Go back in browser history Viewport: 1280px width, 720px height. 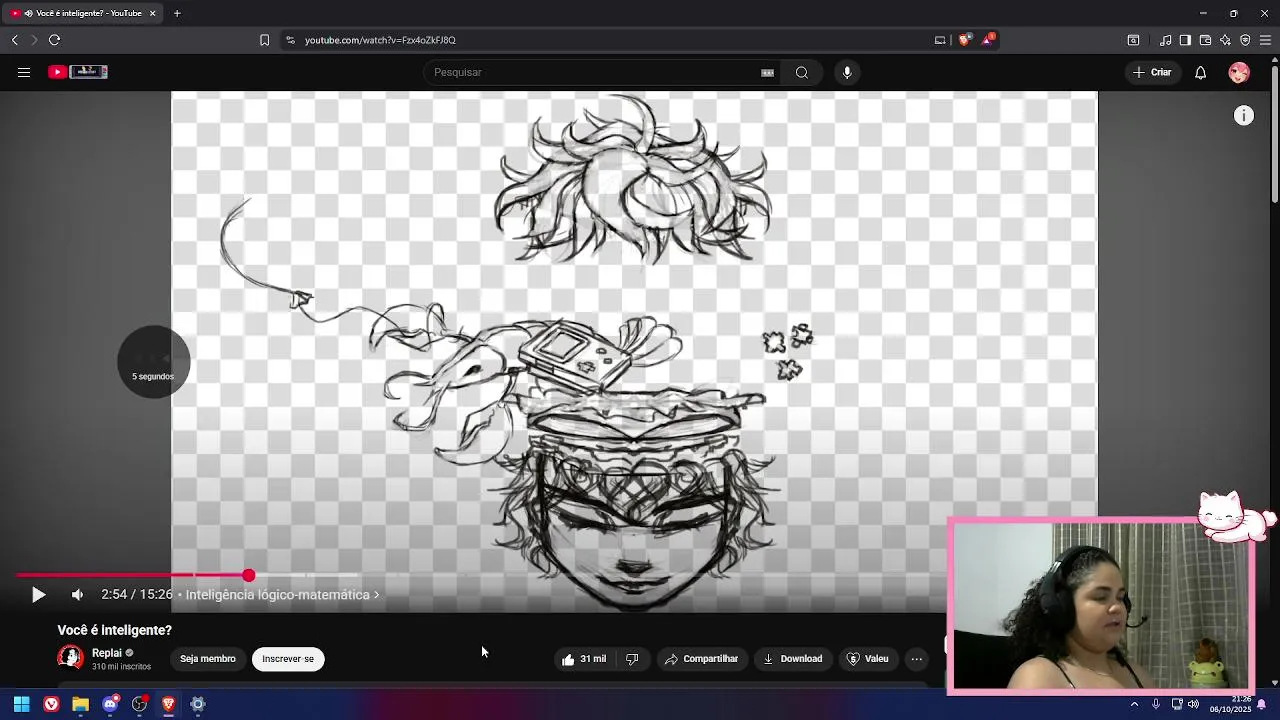(x=15, y=40)
